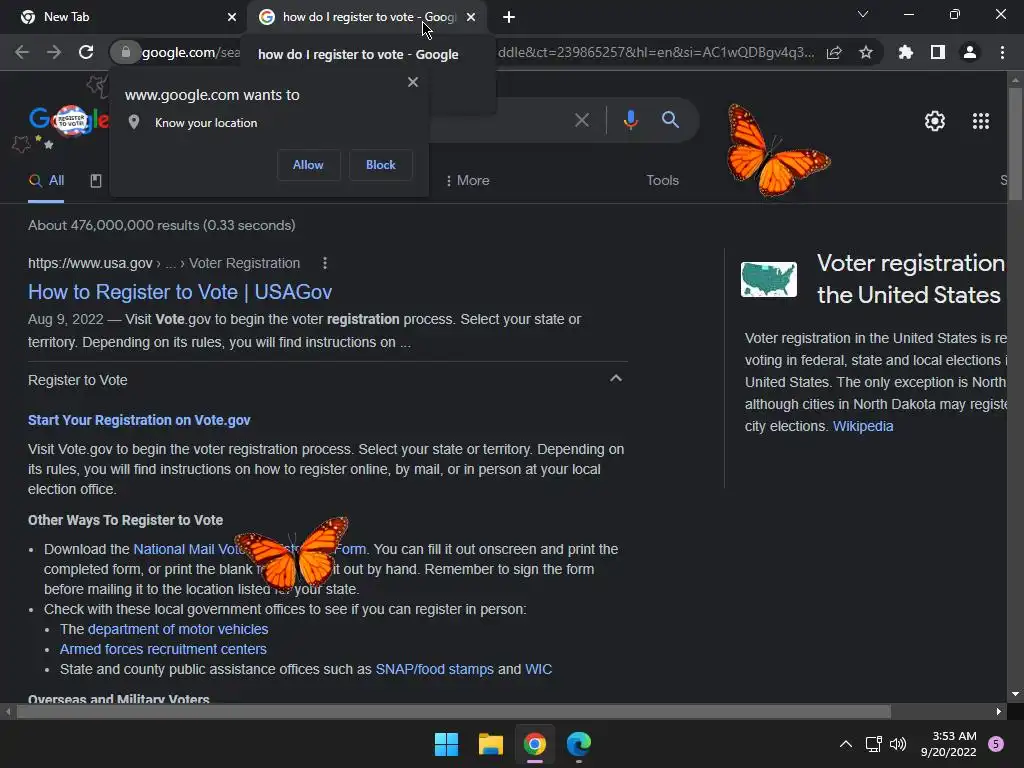Open the SNAP/food stamps link
1024x768 pixels.
[x=434, y=669]
